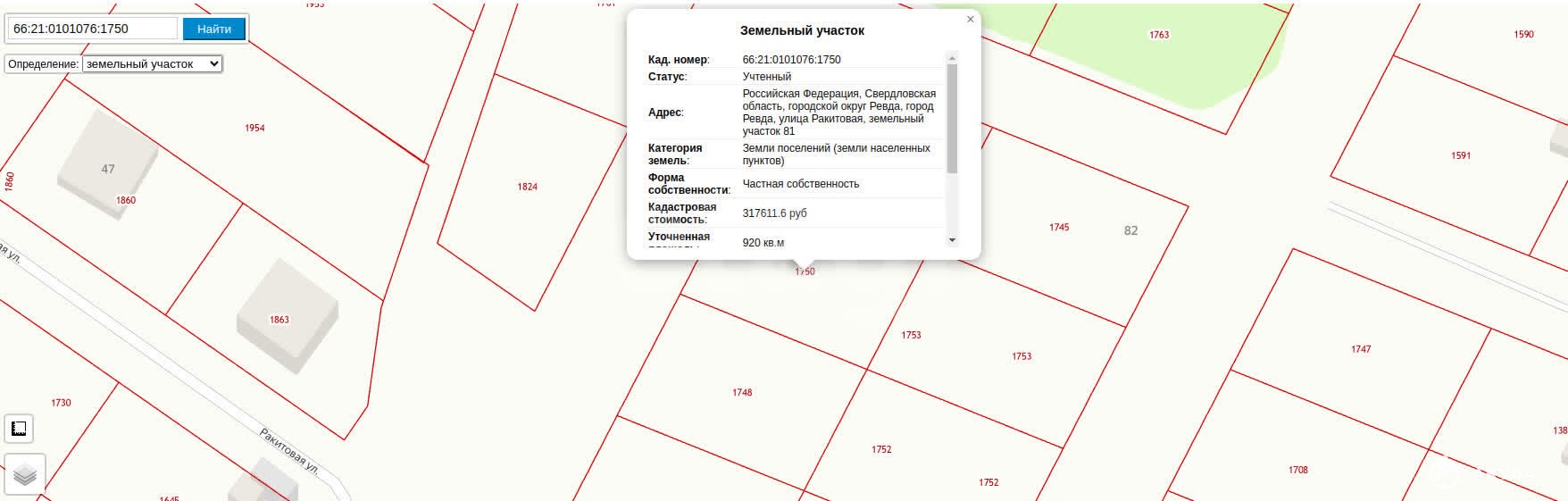Click the popup scrollbar up arrow
1568x501 pixels.
(952, 58)
